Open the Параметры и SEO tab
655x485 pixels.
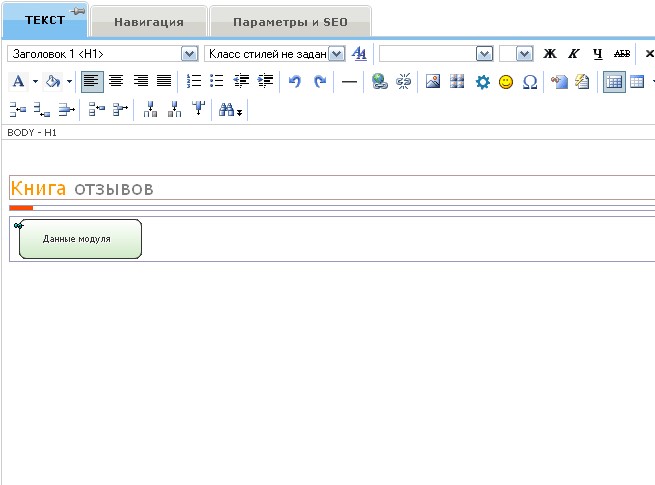(289, 21)
